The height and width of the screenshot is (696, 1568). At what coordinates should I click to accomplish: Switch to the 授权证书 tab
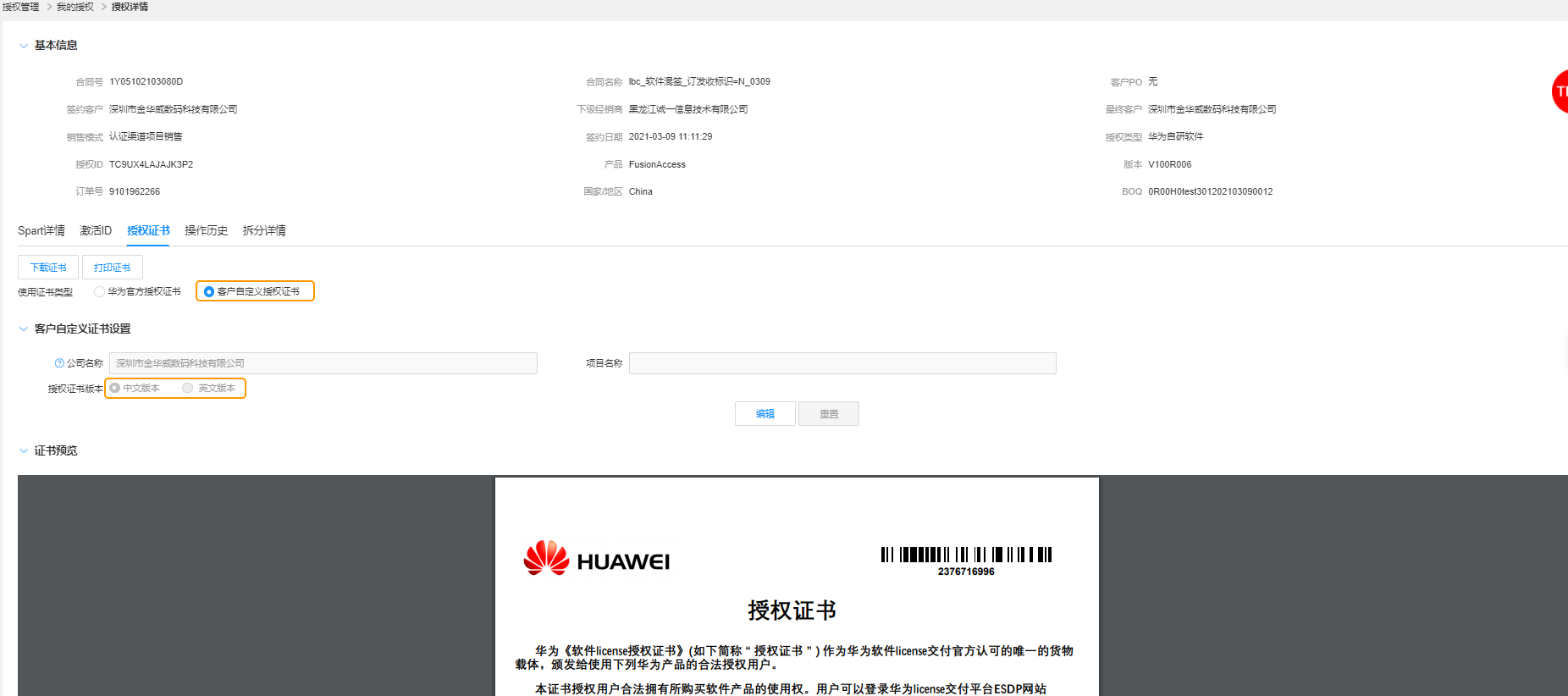coord(148,230)
